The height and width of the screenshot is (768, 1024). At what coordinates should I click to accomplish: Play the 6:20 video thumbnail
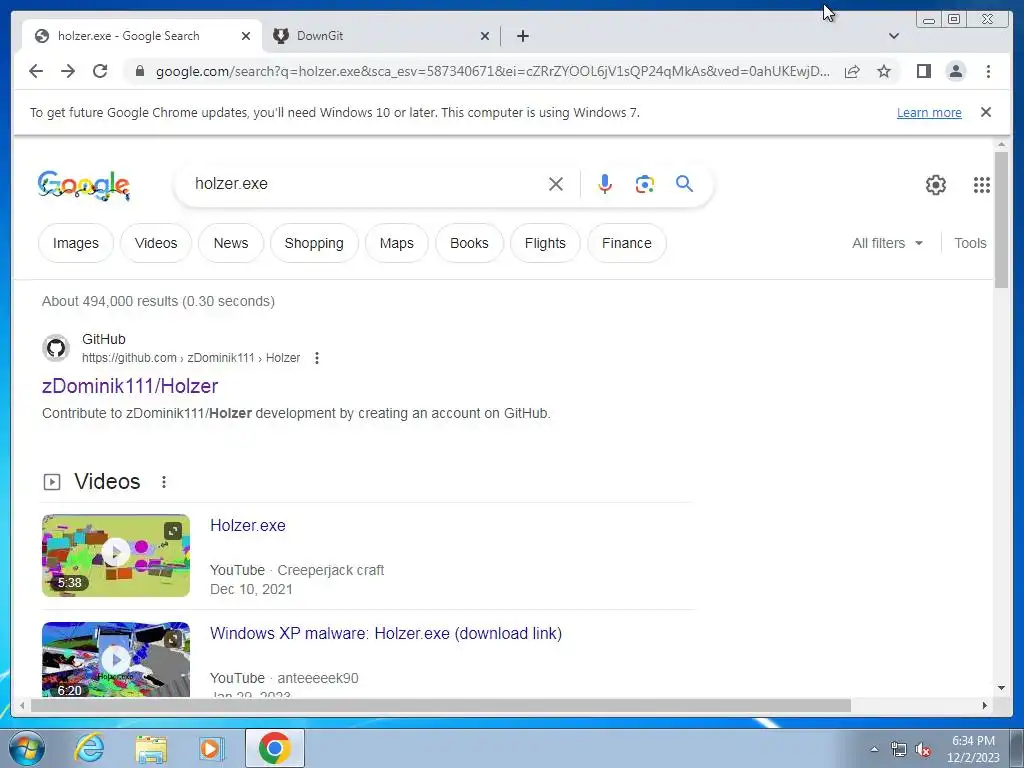pos(116,660)
